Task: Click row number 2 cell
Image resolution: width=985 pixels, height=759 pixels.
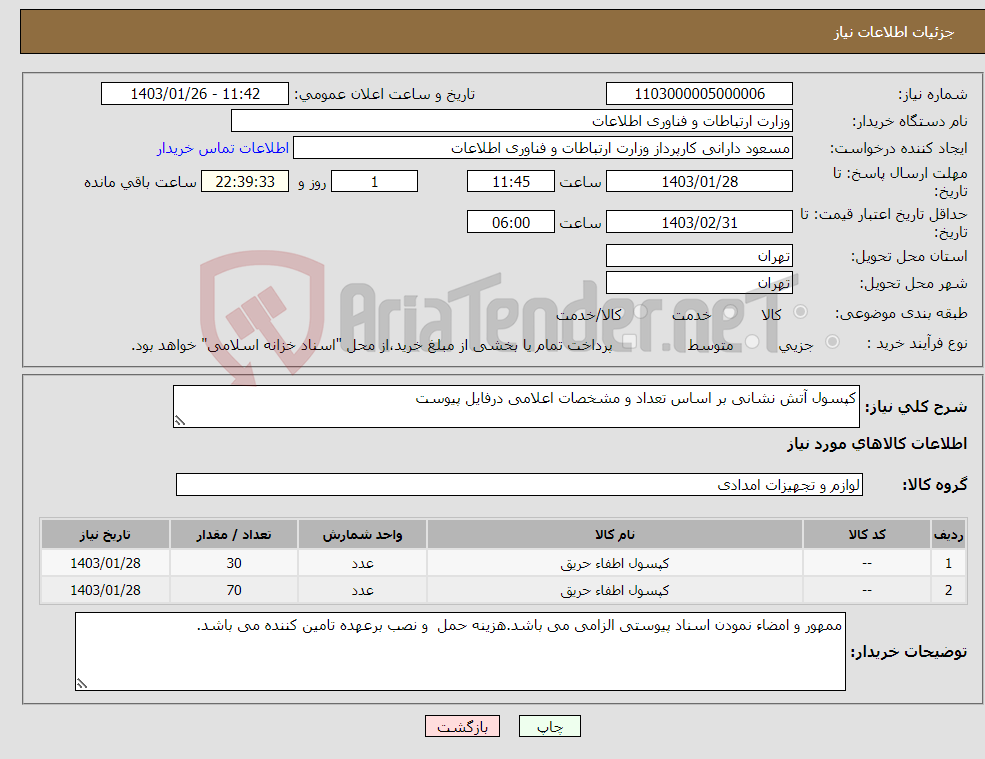Action: (x=949, y=591)
